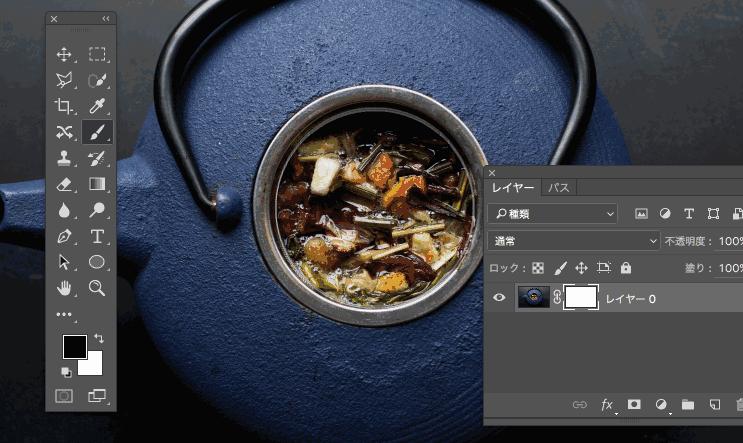The image size is (743, 443).
Task: Filter layers by type layers icon
Action: click(x=689, y=214)
